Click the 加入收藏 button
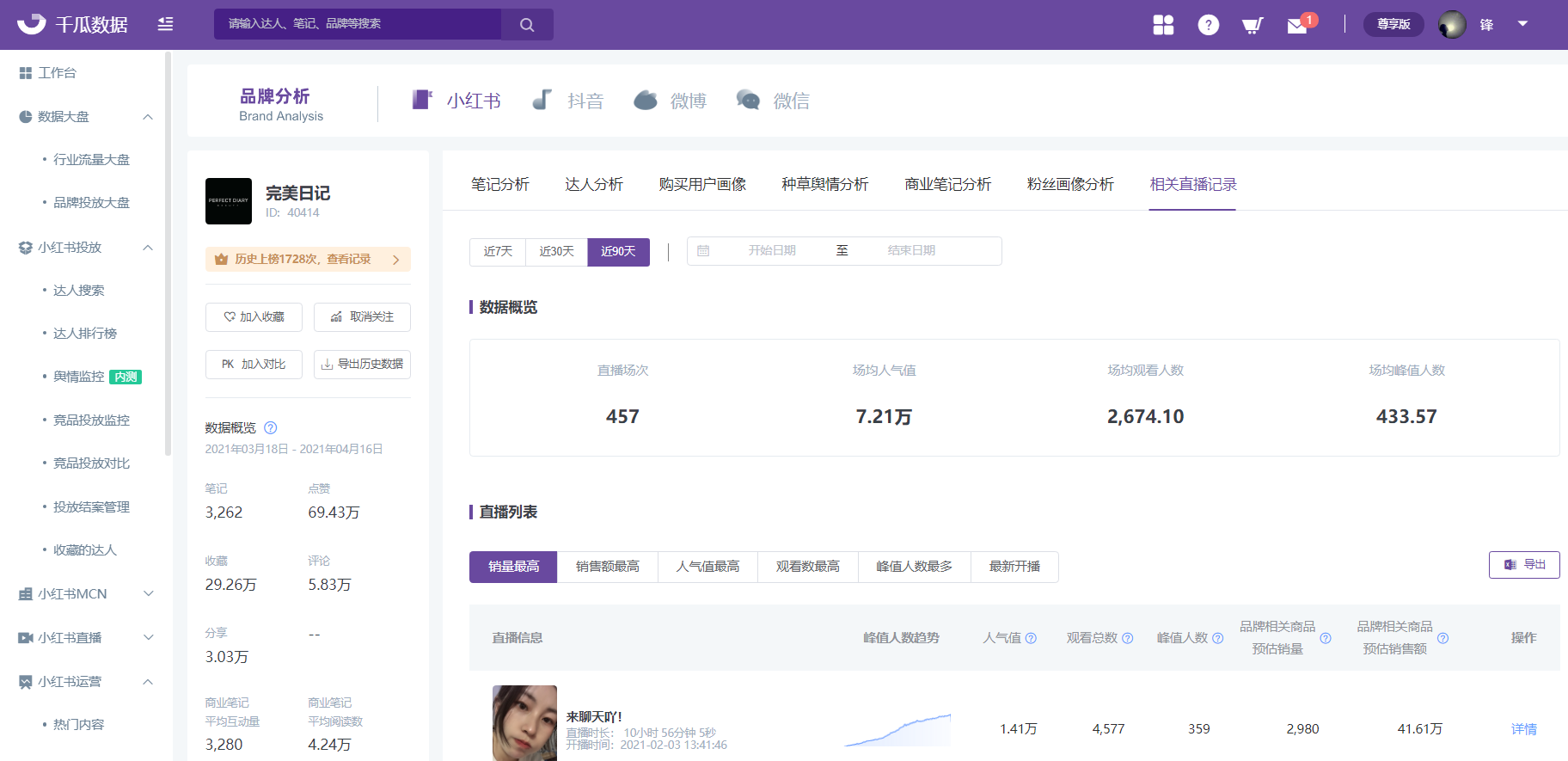Screen dimensions: 1568x761 pos(254,316)
